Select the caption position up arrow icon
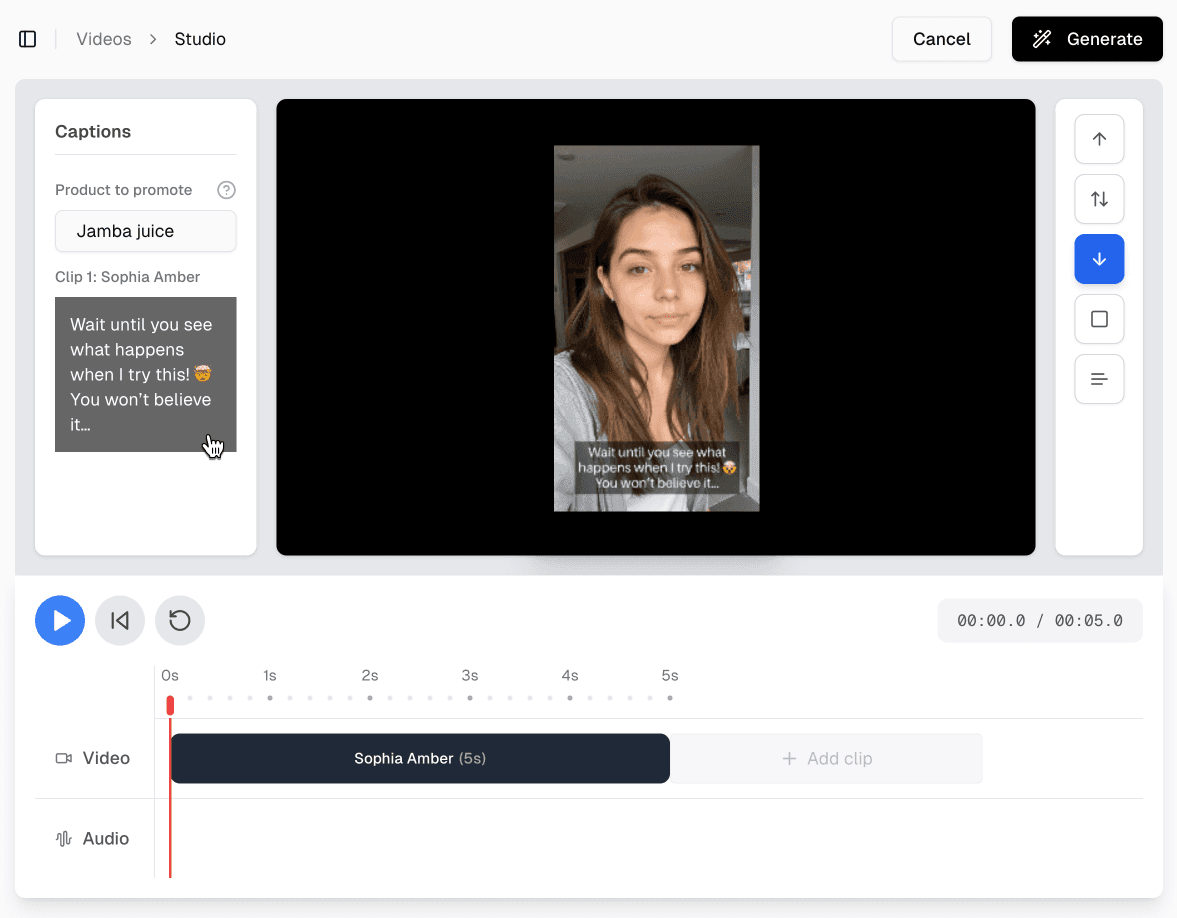 point(1099,139)
